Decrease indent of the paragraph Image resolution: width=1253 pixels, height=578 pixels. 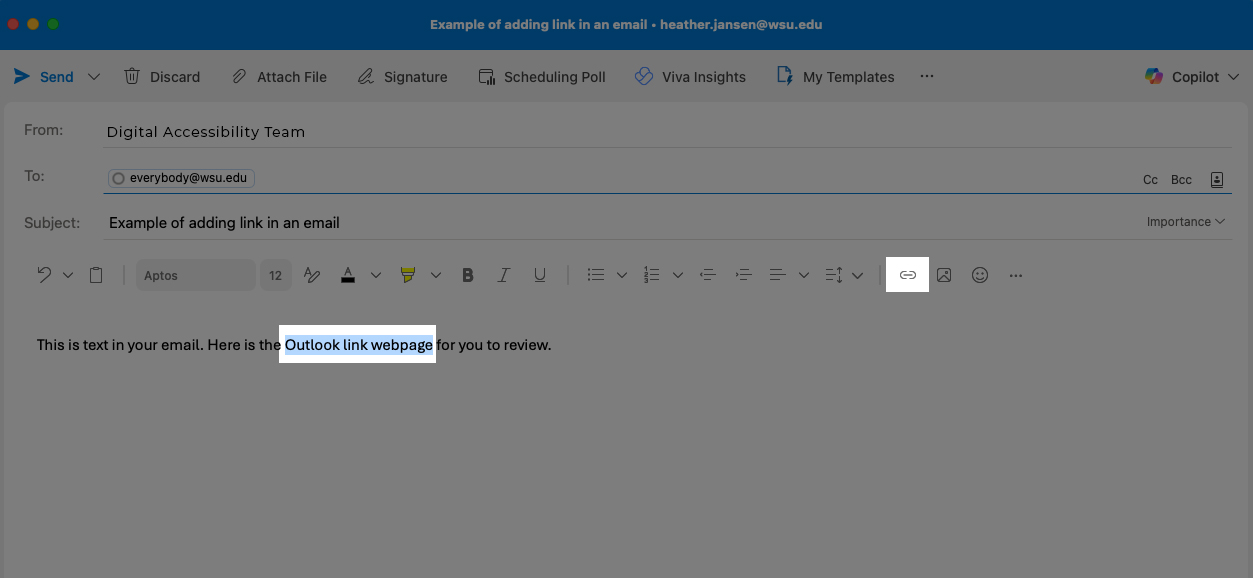(x=708, y=275)
